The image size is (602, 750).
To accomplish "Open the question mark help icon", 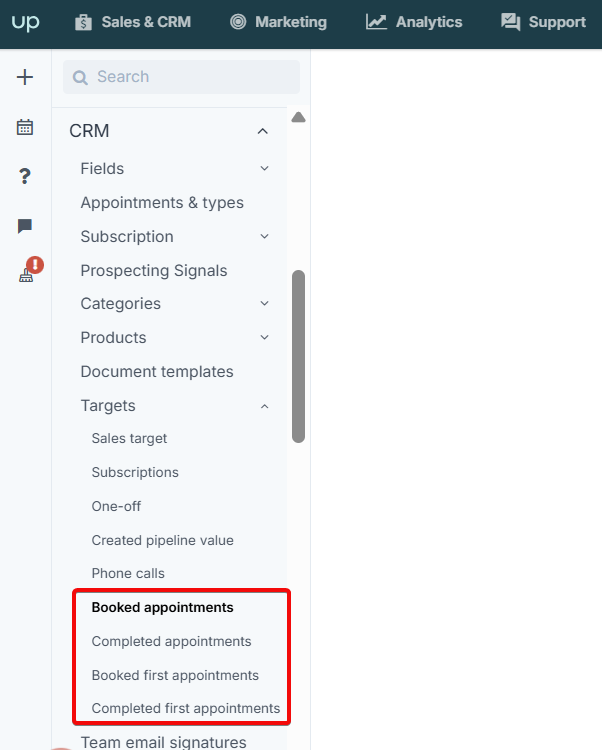I will [25, 176].
